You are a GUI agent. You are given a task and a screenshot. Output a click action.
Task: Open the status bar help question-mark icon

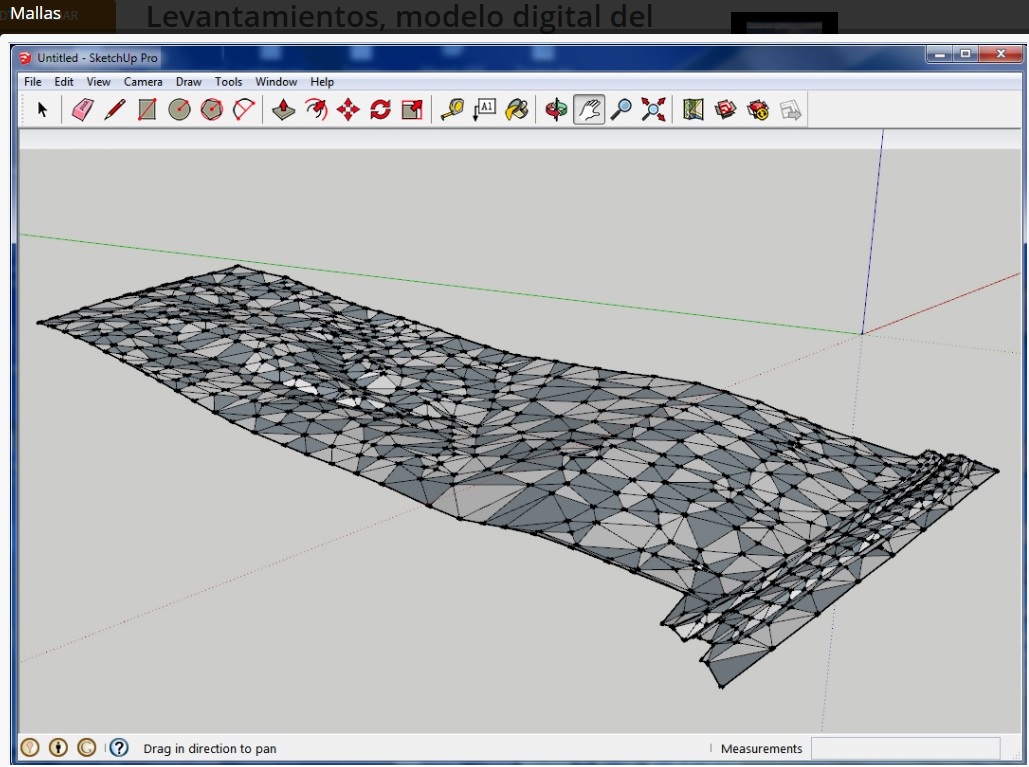[119, 747]
